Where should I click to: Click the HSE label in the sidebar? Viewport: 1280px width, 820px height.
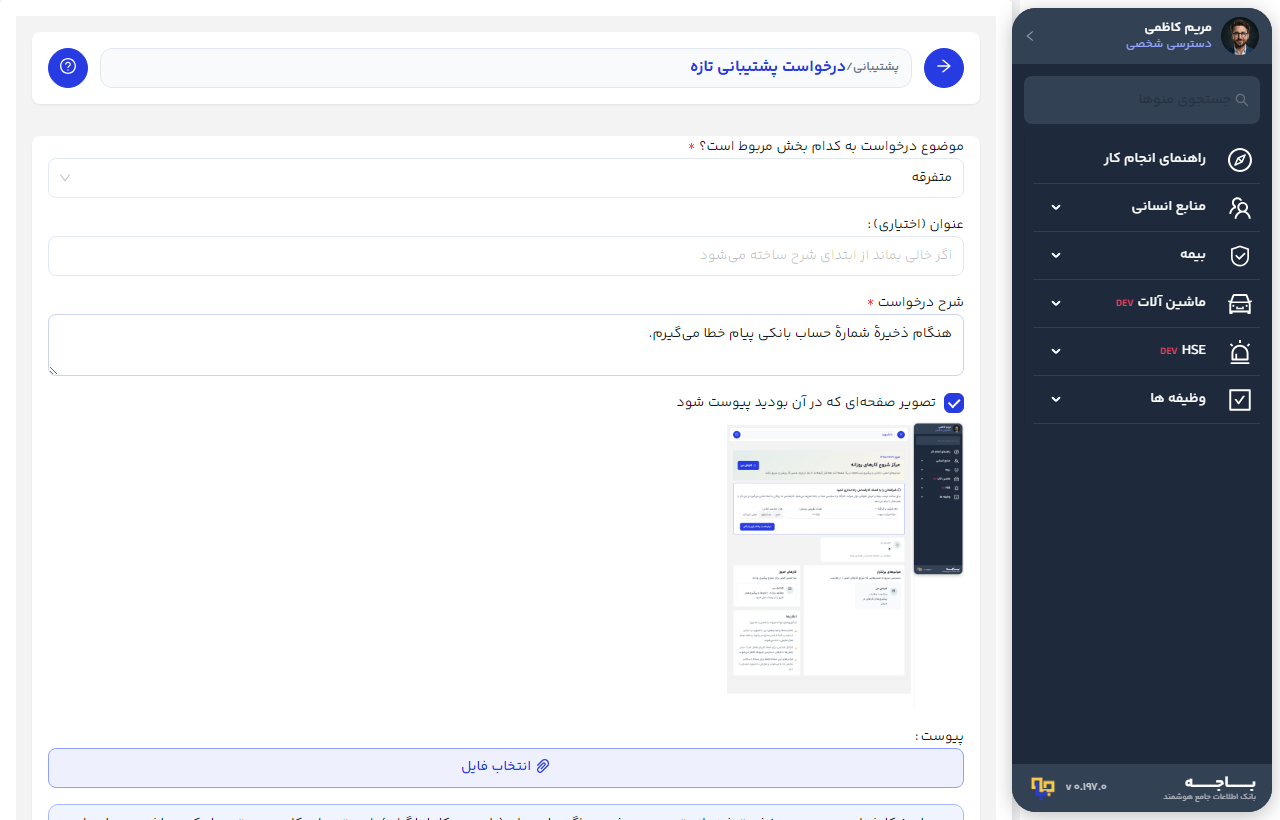click(1194, 351)
